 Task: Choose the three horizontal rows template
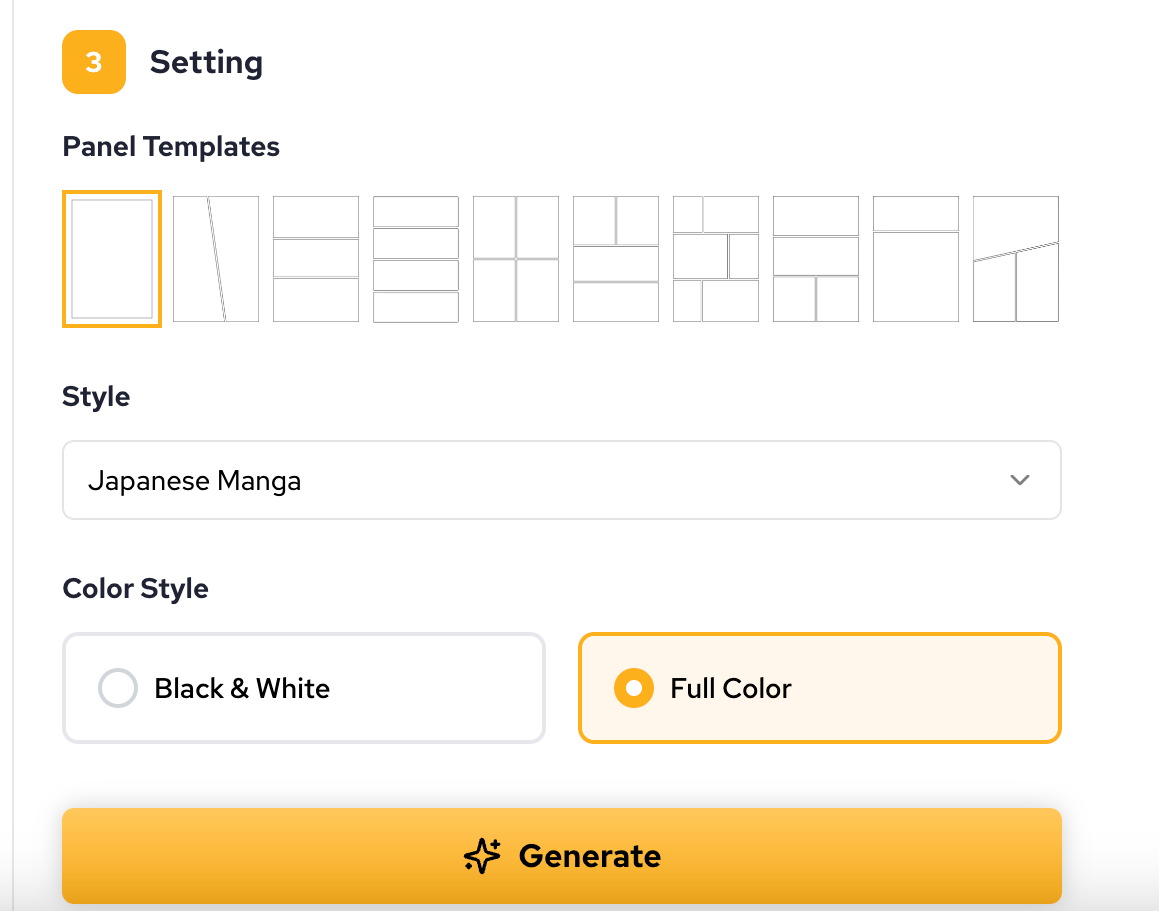316,258
